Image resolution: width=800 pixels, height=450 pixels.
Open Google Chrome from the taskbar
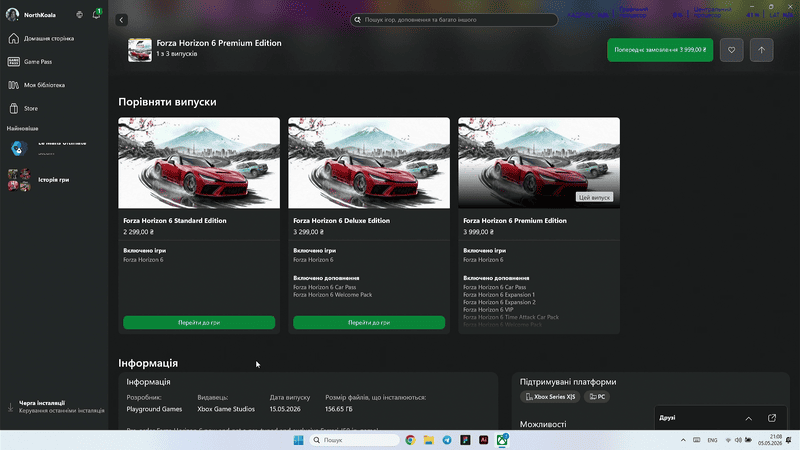pyautogui.click(x=410, y=440)
